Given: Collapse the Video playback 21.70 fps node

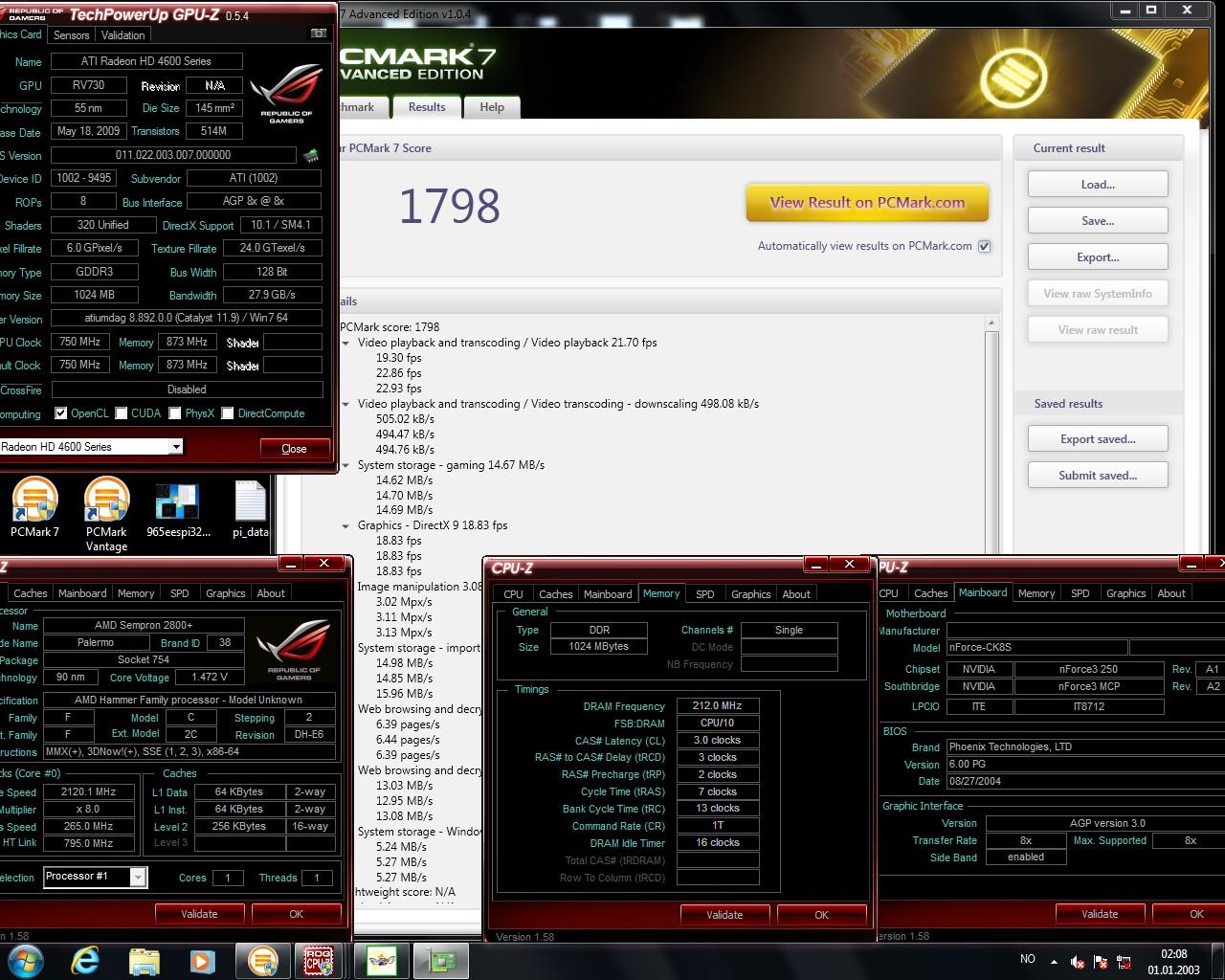Looking at the screenshot, I should [346, 343].
